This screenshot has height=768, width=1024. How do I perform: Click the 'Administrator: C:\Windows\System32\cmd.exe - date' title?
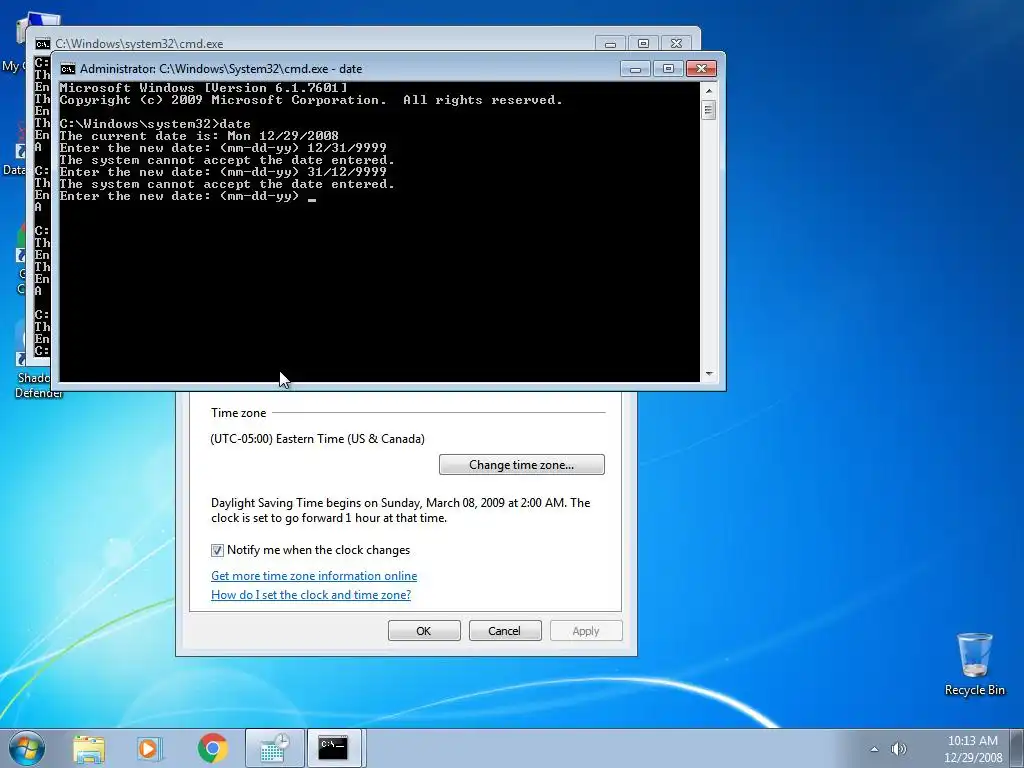click(221, 69)
